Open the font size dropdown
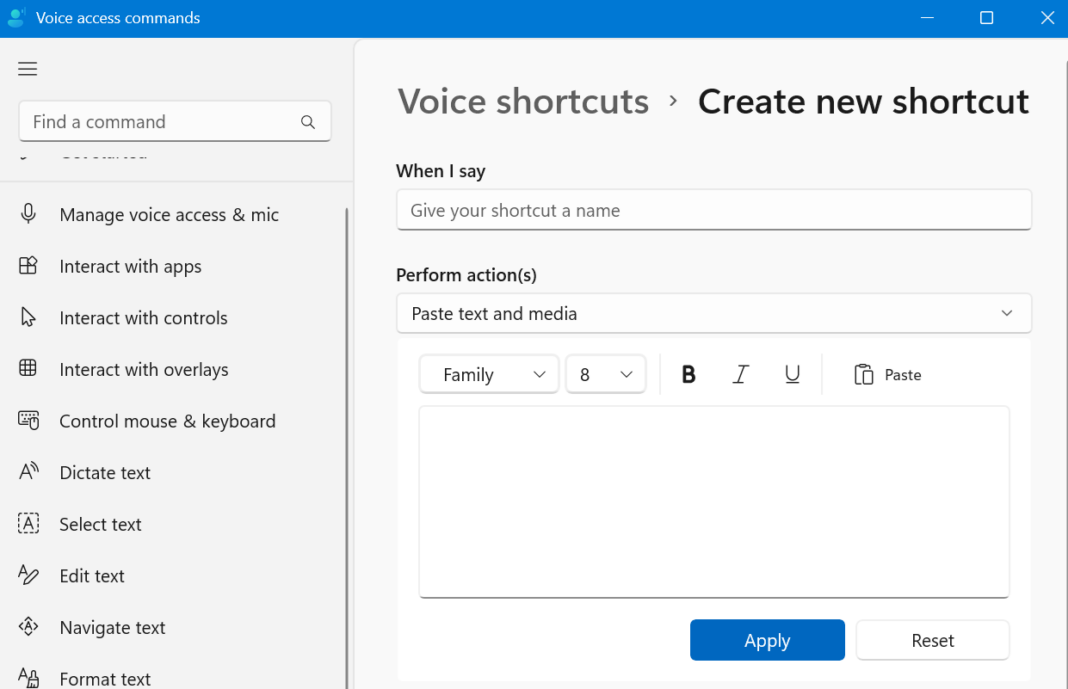 click(606, 374)
